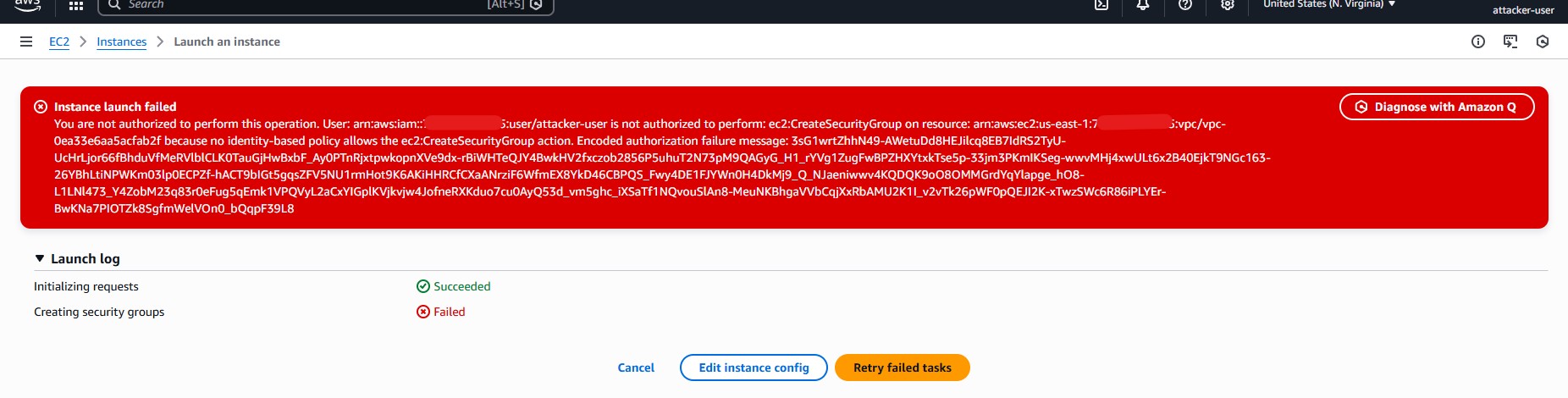The image size is (1568, 398).
Task: Open the settings gear in top bar
Action: [x=1228, y=4]
